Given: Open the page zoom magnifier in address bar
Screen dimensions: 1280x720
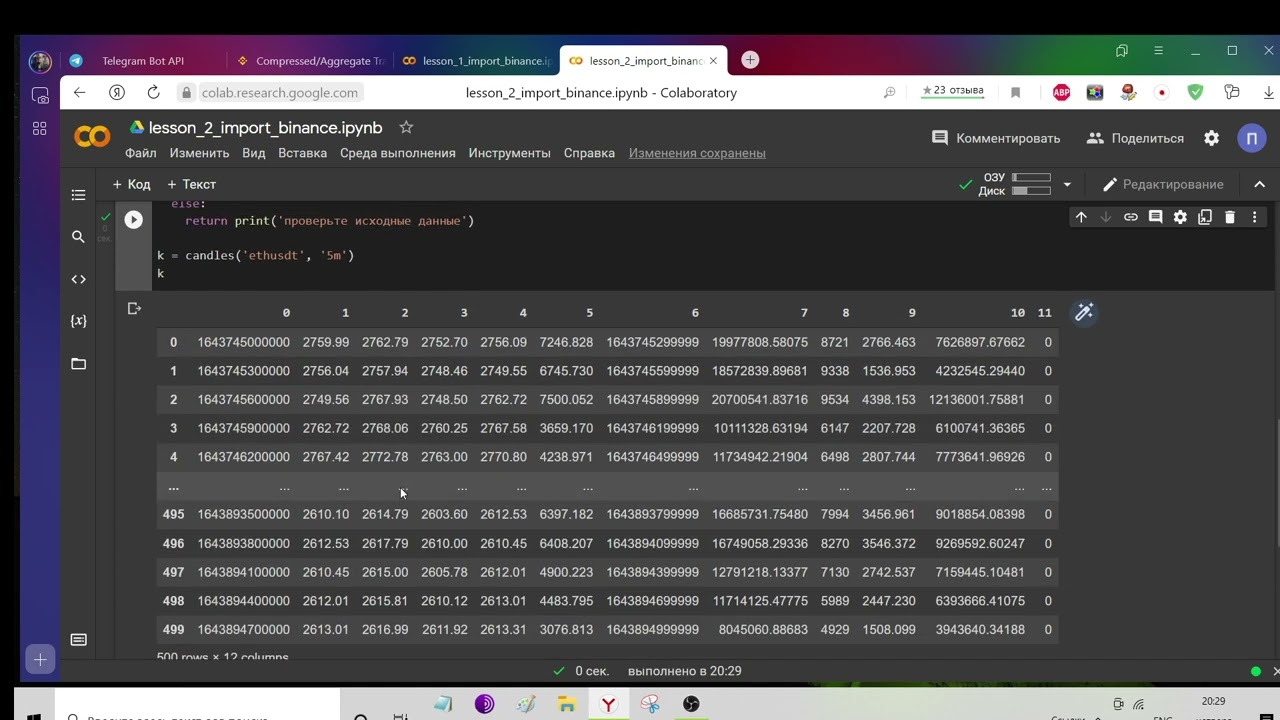Looking at the screenshot, I should click(x=889, y=92).
